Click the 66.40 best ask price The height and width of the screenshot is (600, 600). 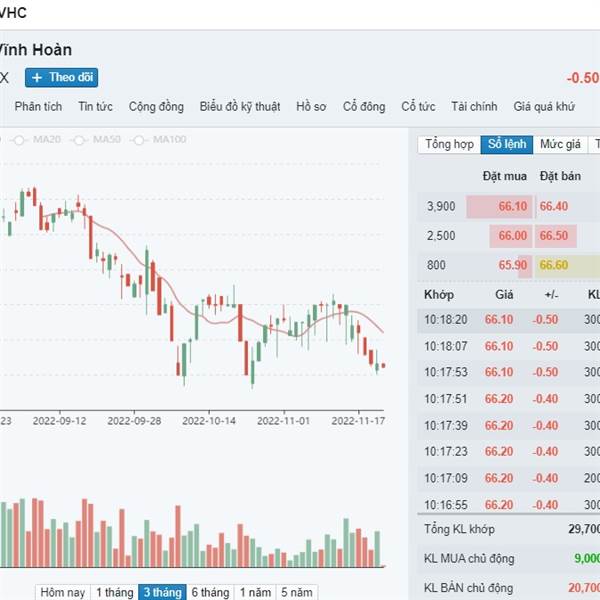[553, 207]
